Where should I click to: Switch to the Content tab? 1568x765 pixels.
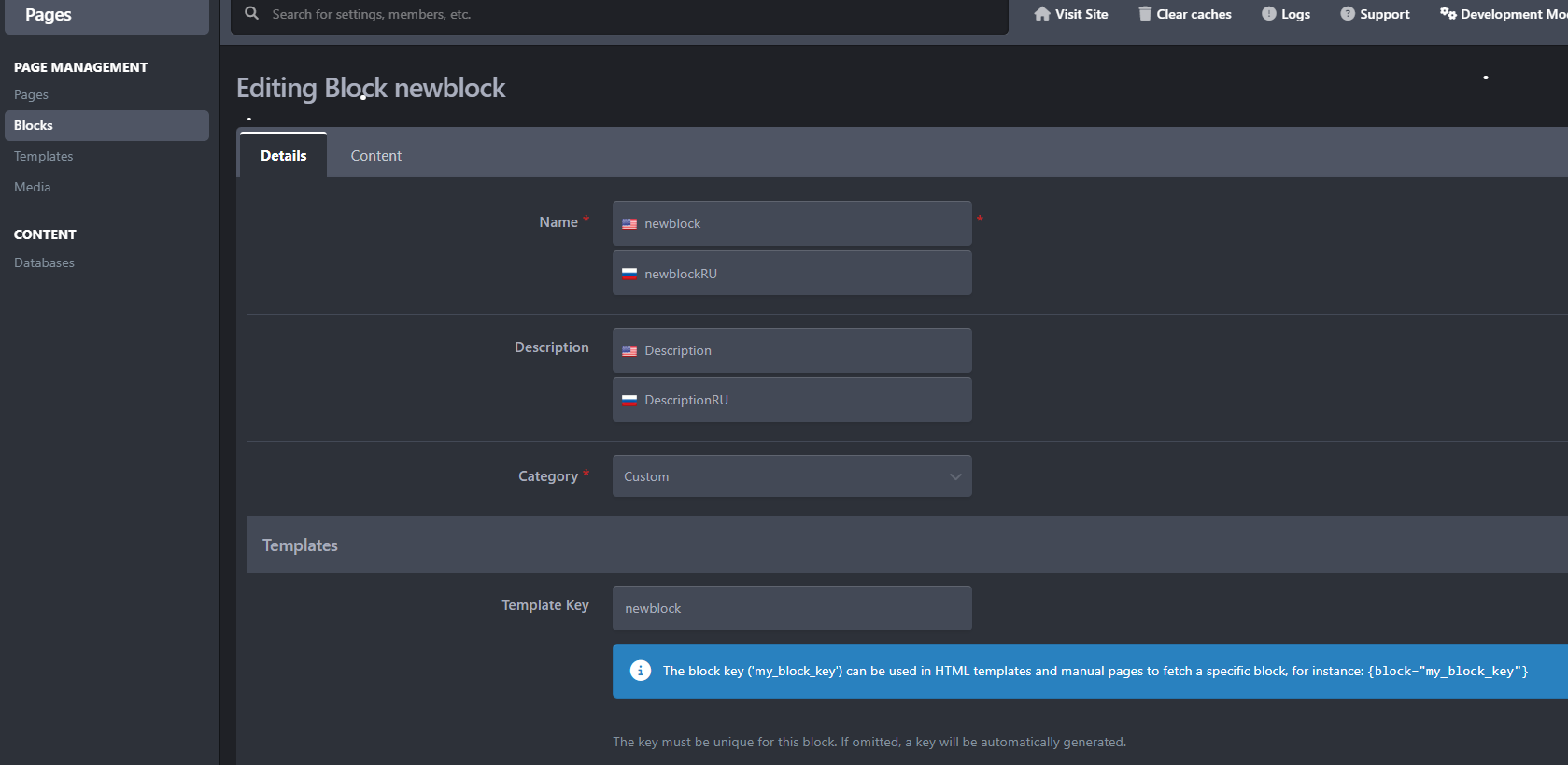pos(375,156)
